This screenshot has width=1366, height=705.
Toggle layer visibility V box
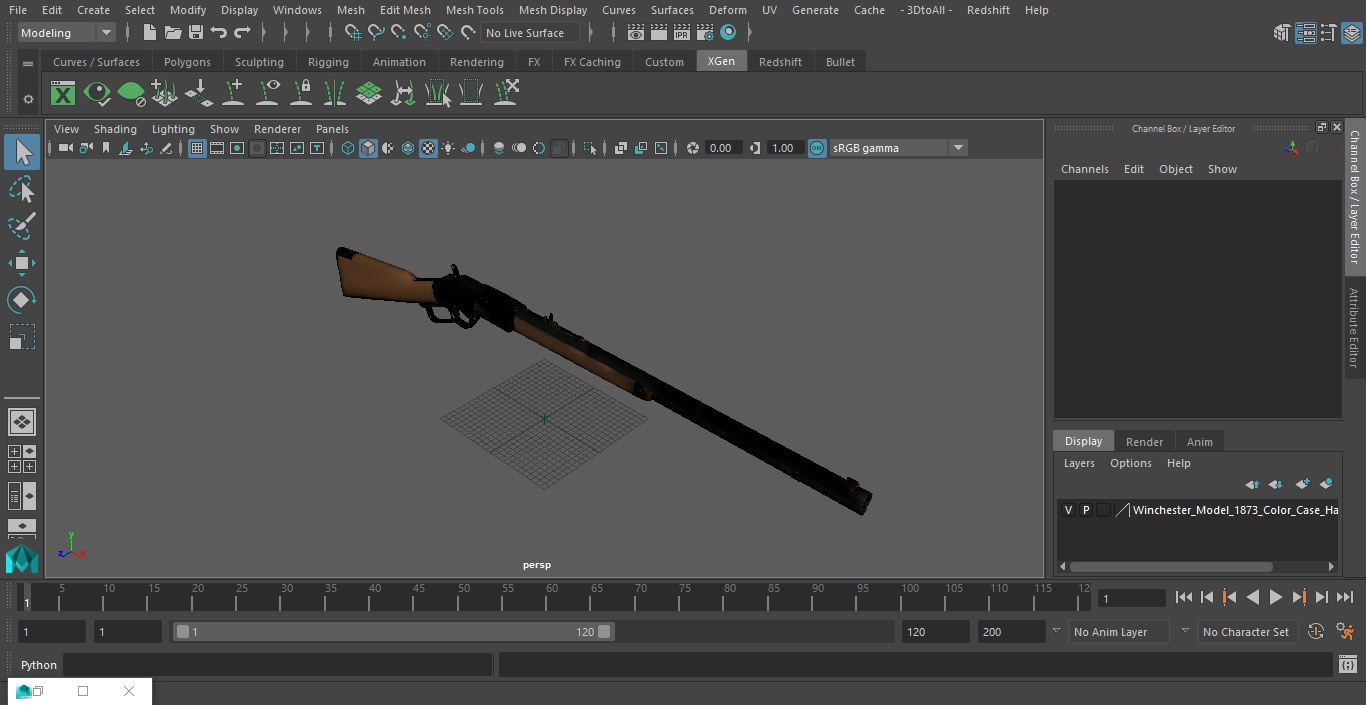click(1068, 510)
